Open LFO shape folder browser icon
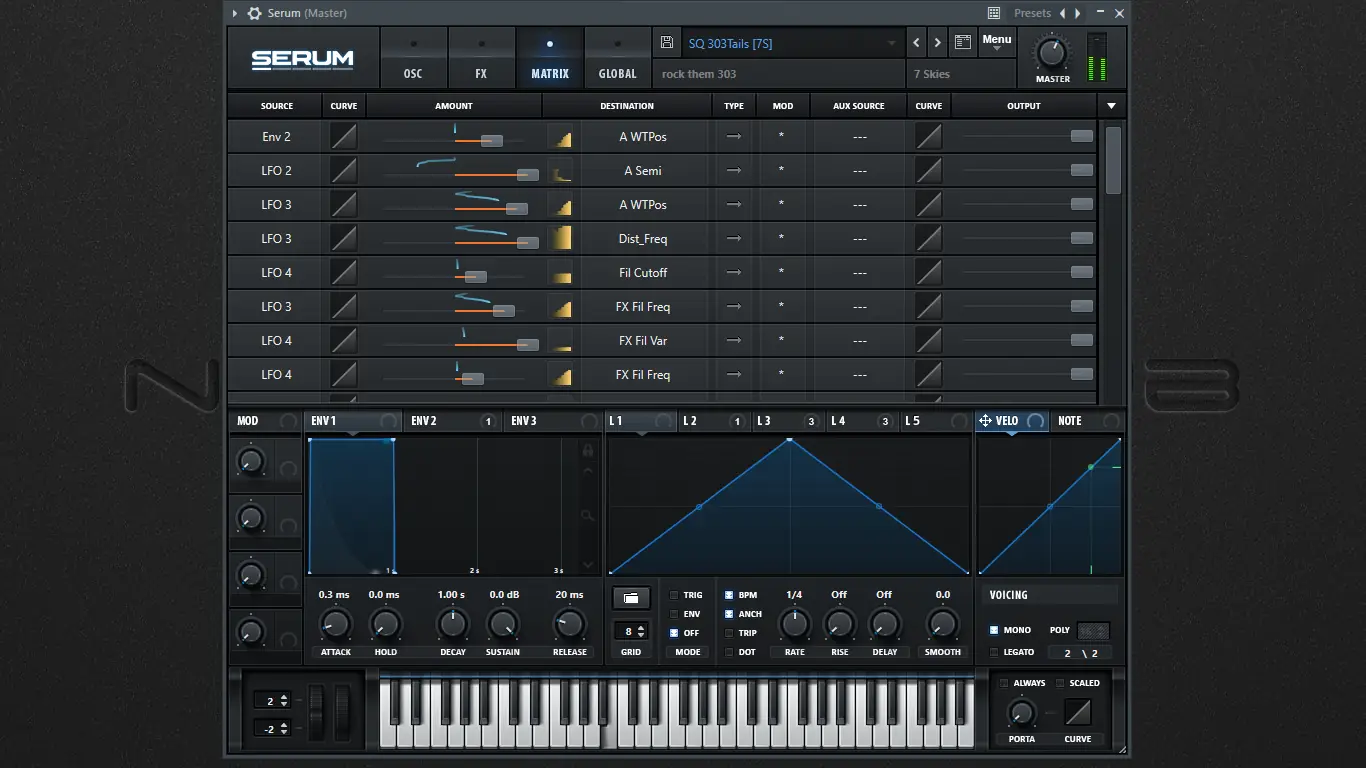This screenshot has height=768, width=1366. pos(631,598)
